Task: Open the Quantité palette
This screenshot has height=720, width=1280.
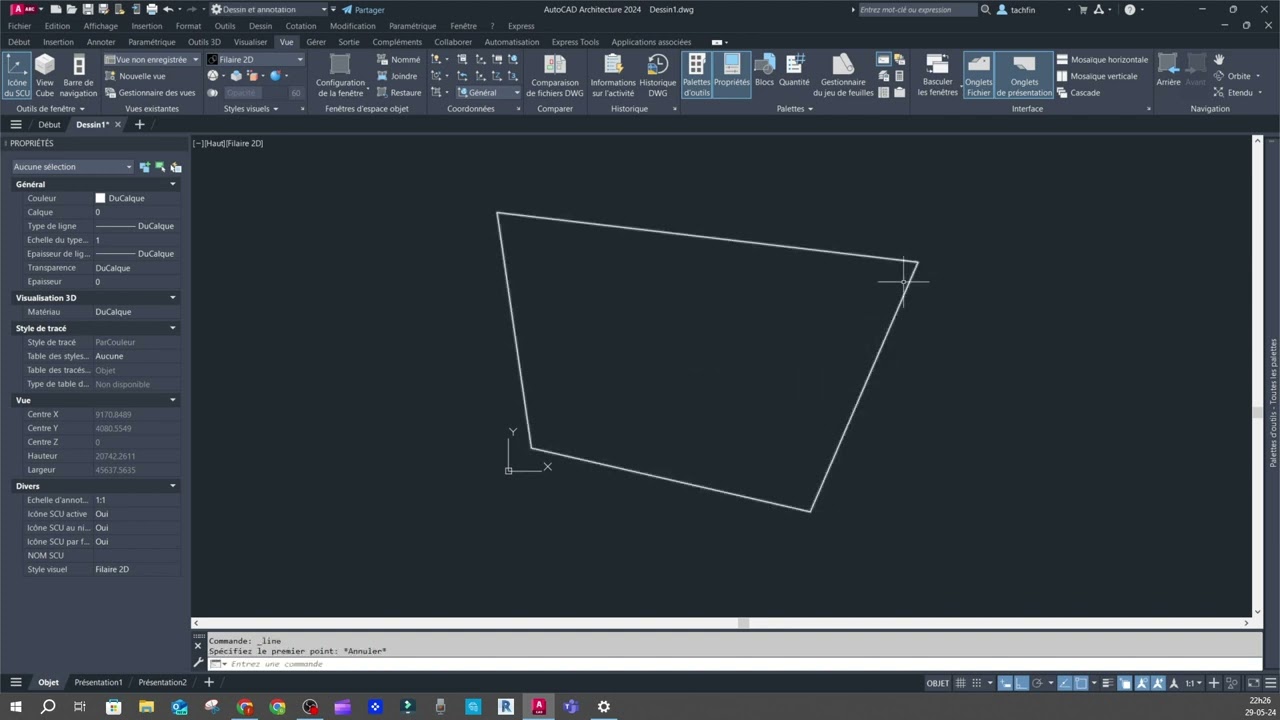Action: [794, 70]
